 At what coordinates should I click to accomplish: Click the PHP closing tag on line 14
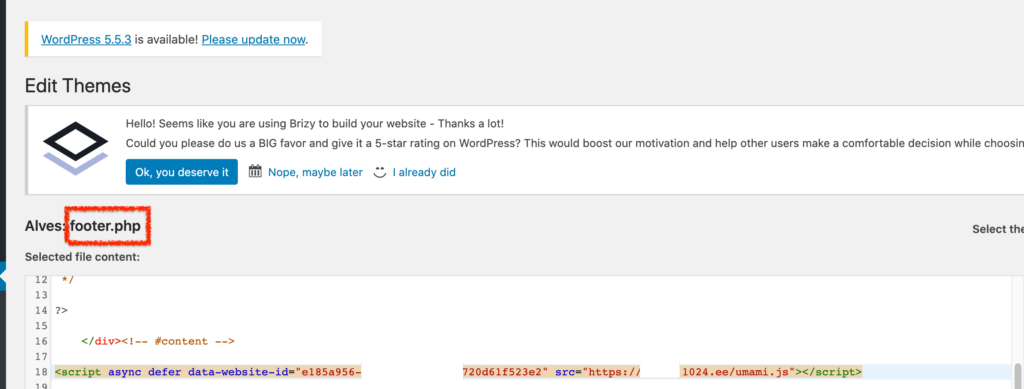click(61, 310)
